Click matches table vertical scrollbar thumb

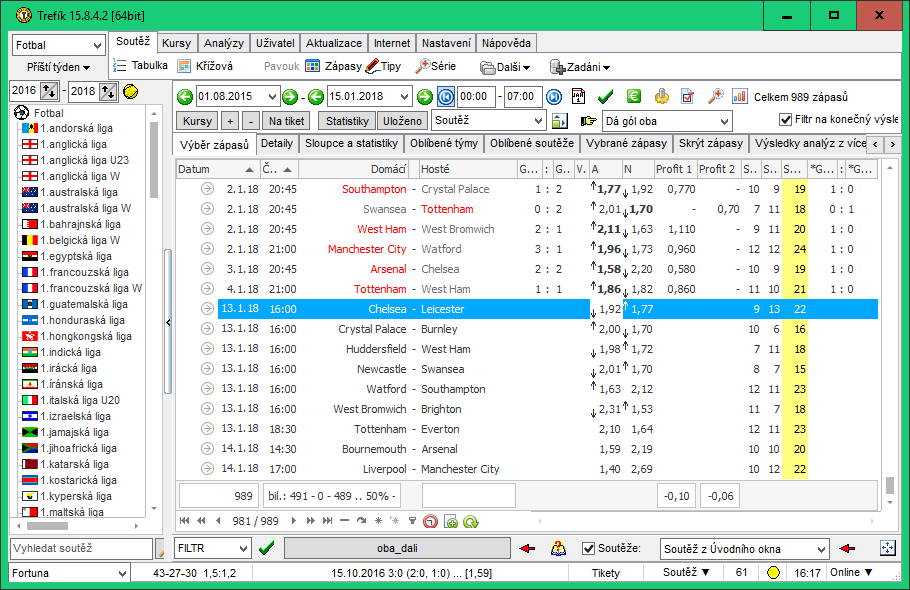click(890, 484)
